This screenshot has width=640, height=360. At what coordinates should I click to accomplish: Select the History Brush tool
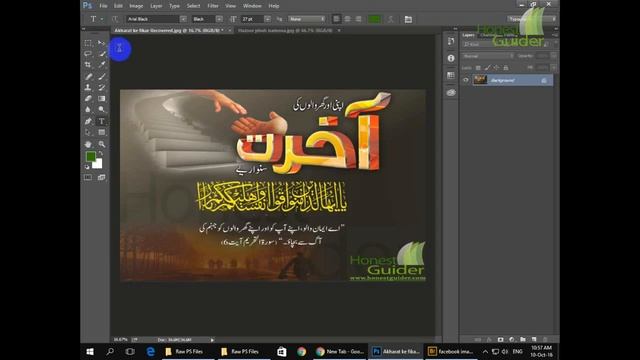102,87
